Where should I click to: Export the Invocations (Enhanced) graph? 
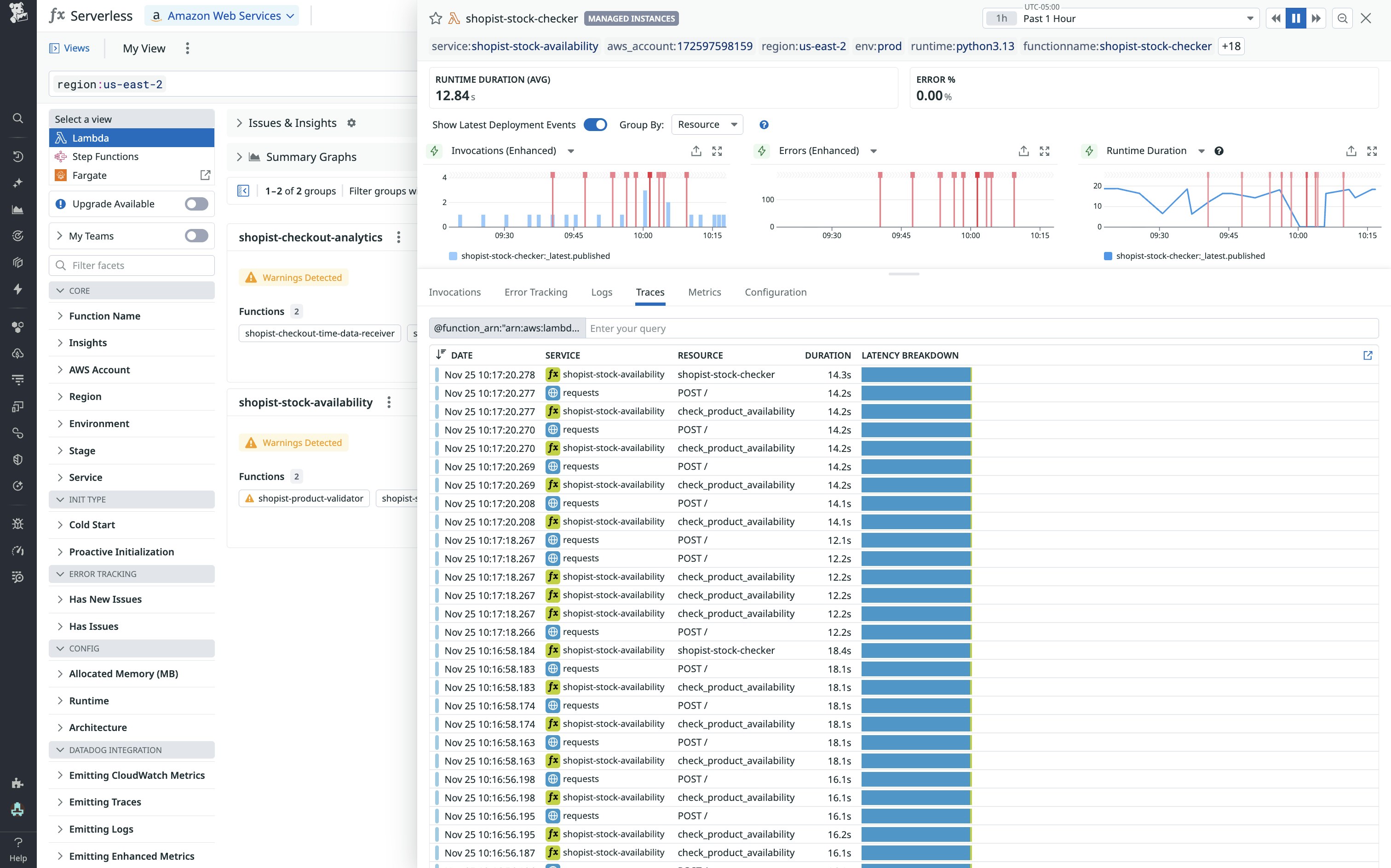point(696,150)
